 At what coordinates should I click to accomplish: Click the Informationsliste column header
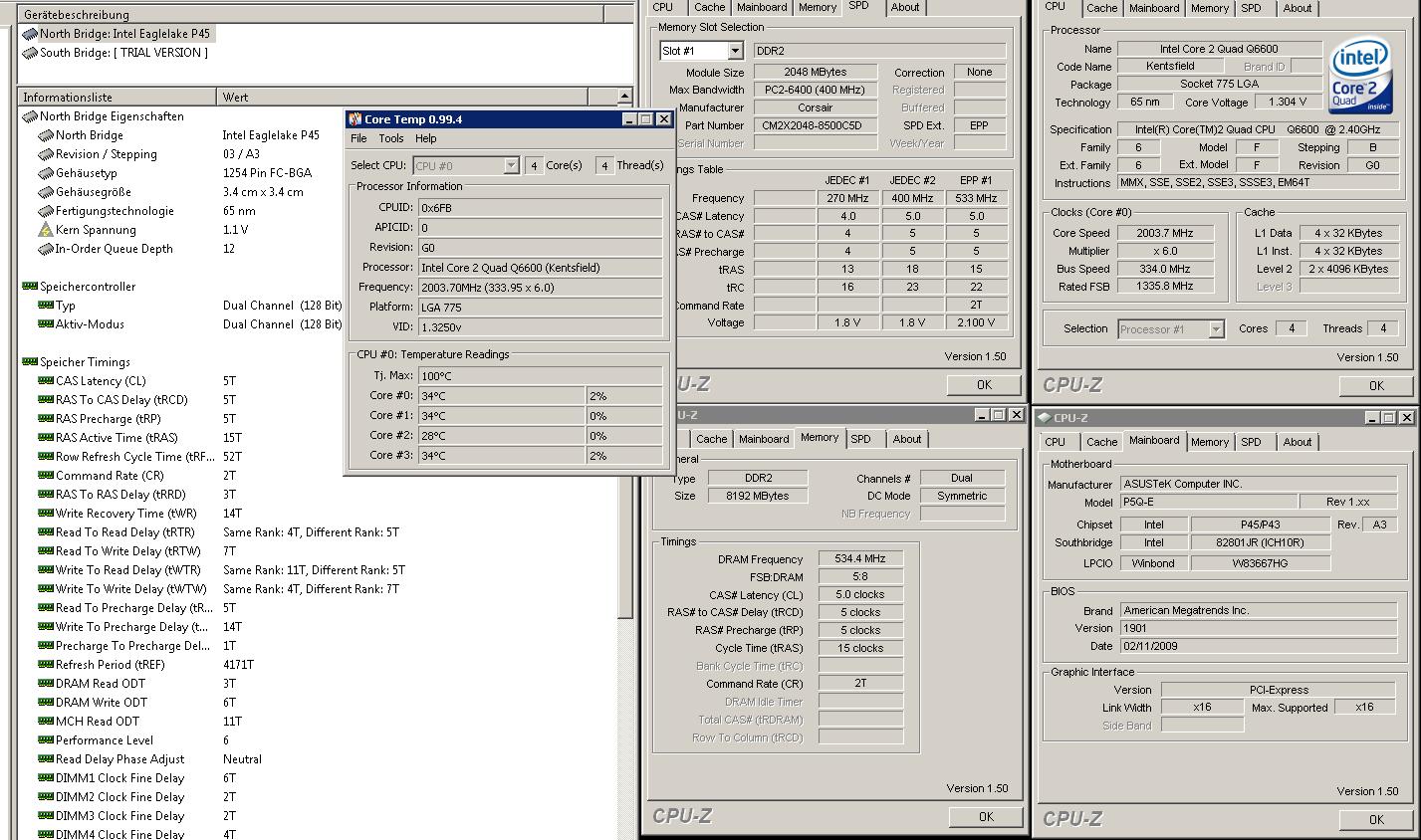click(117, 97)
